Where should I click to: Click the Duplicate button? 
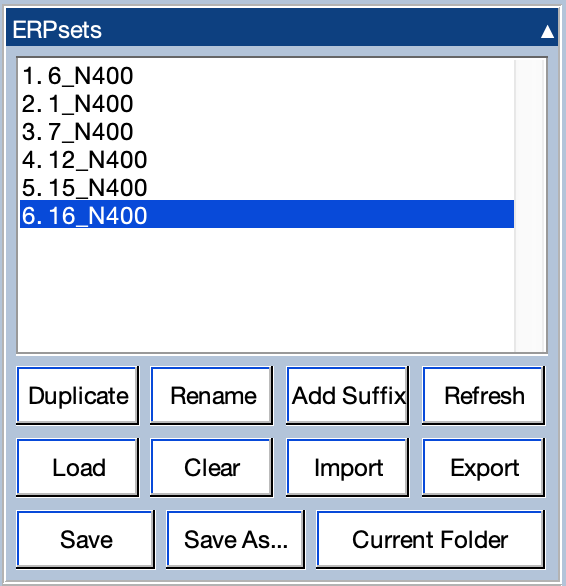point(78,396)
